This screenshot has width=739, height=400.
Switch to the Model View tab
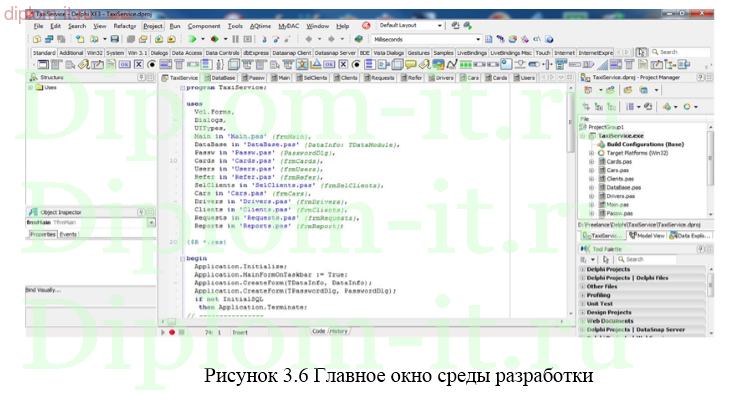(x=647, y=236)
